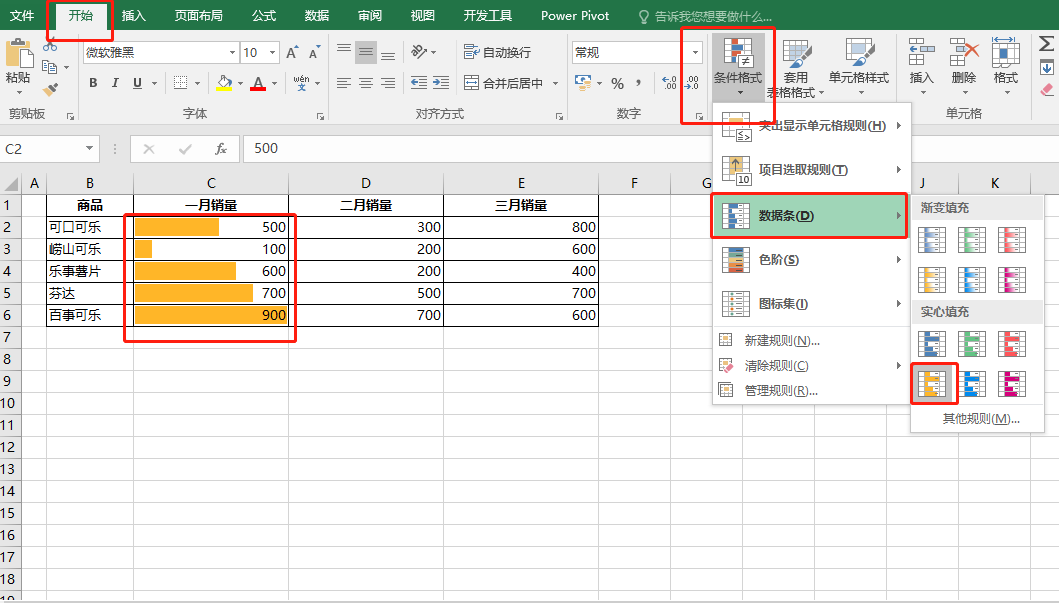Increase indent
This screenshot has height=603, width=1059.
point(441,83)
